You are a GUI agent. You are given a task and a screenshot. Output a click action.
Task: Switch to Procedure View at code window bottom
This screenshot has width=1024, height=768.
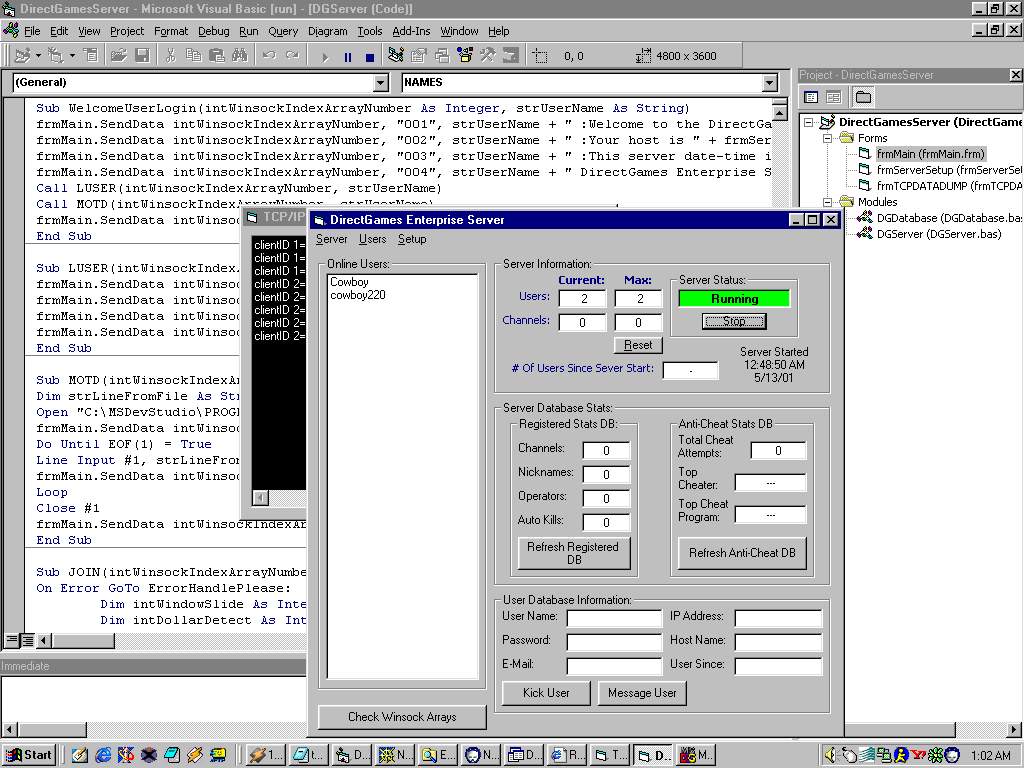click(12, 641)
